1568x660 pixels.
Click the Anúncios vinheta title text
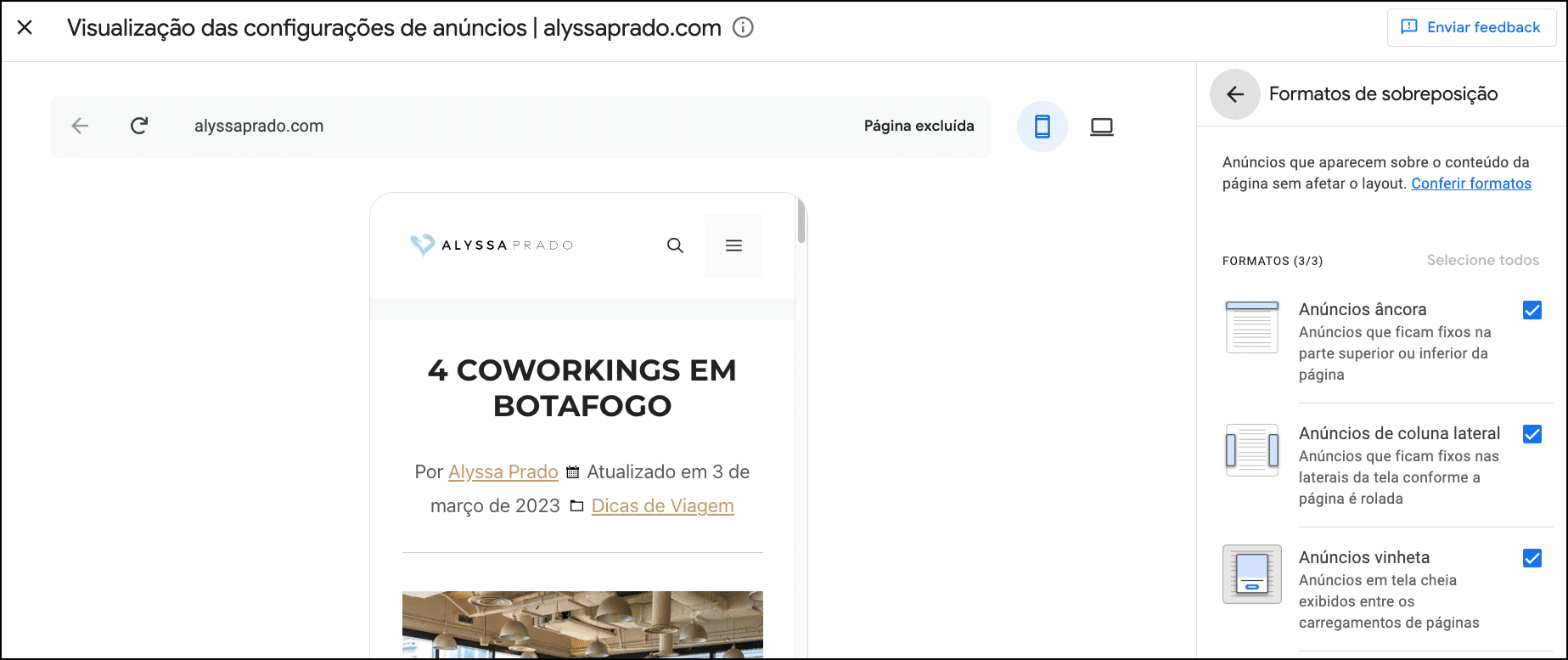tap(1364, 557)
